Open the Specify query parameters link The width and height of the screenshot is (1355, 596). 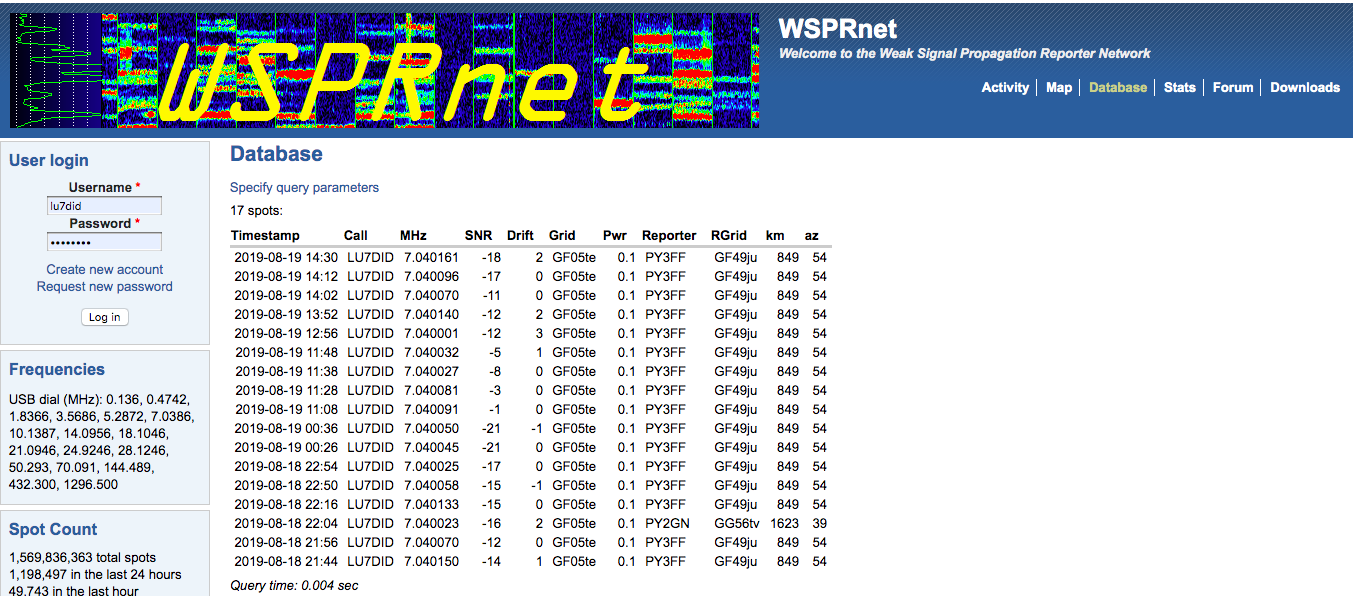point(304,187)
